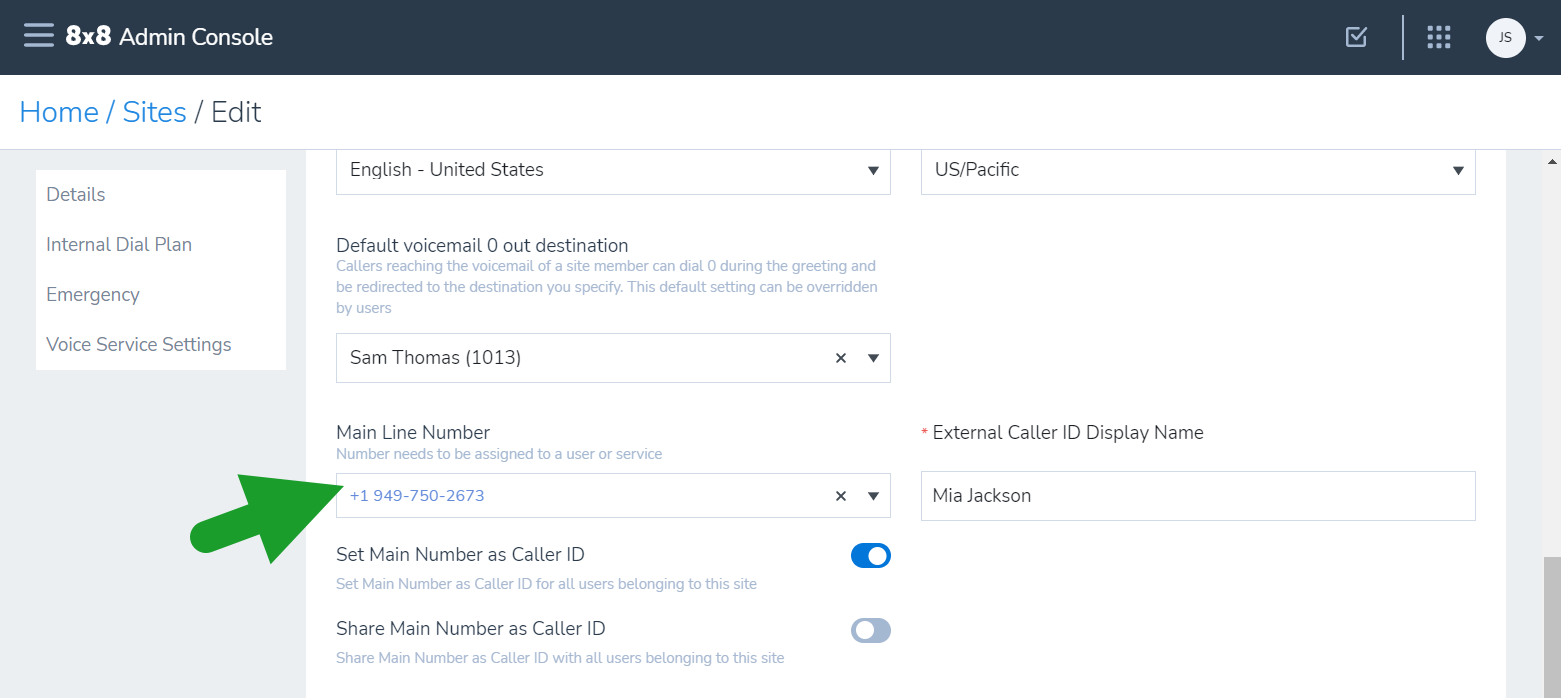This screenshot has height=698, width=1561.
Task: Open Voice Service Settings section
Action: [139, 344]
